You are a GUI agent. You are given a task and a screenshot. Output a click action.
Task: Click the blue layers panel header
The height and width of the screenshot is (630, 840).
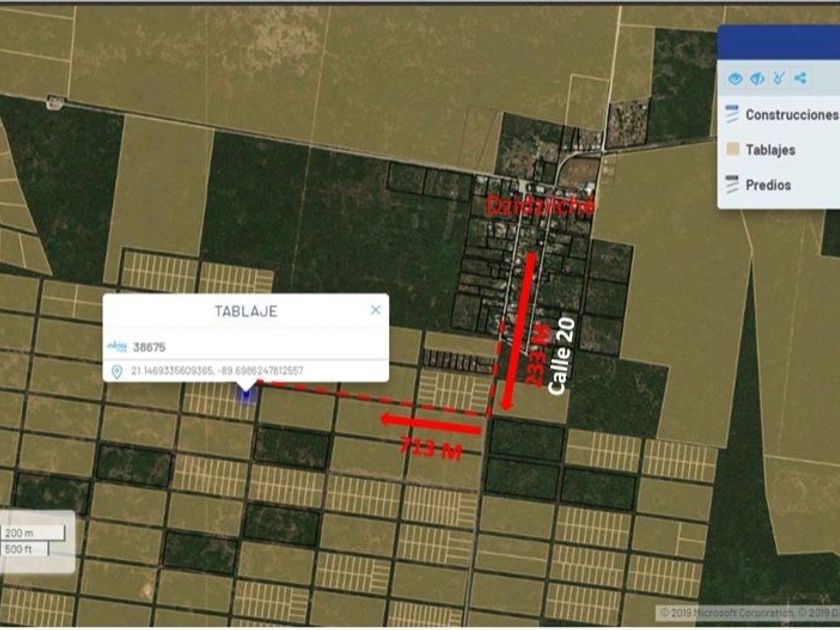[x=778, y=42]
